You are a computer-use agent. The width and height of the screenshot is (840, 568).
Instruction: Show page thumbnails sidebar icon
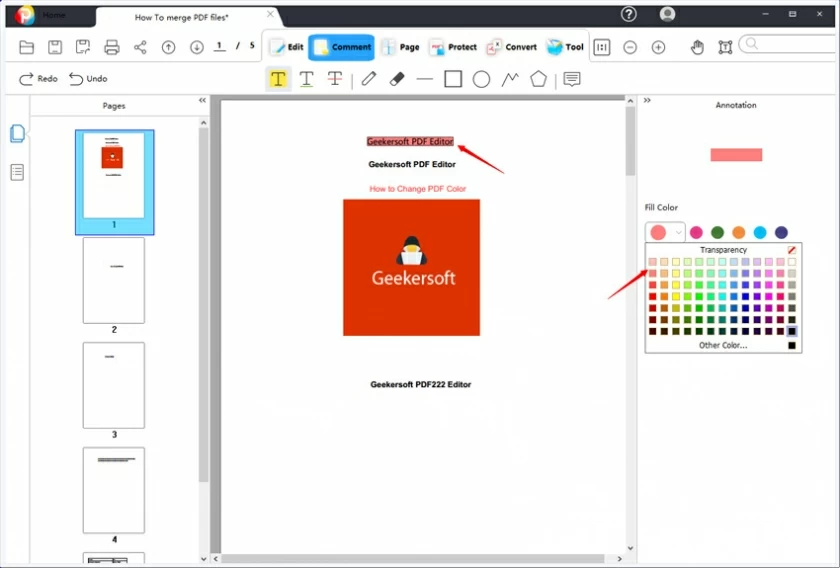[17, 133]
